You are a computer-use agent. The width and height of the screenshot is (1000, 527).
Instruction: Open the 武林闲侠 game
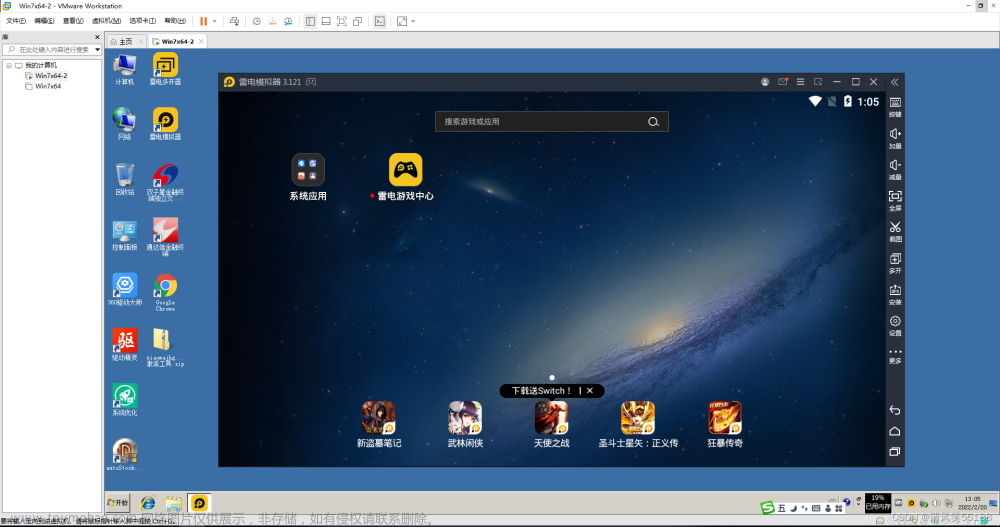465,424
